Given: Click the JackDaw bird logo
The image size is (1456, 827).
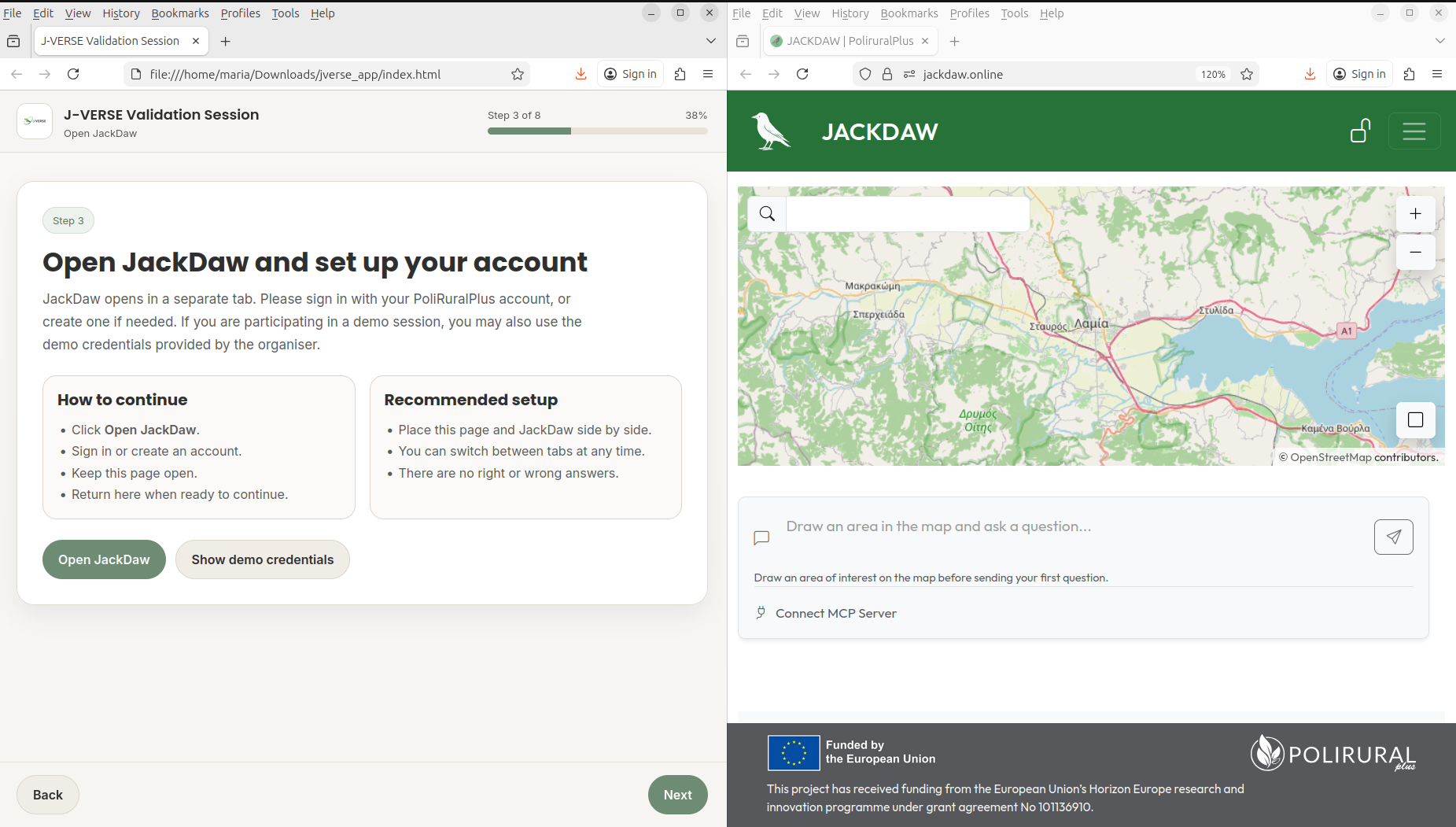Looking at the screenshot, I should pyautogui.click(x=771, y=131).
